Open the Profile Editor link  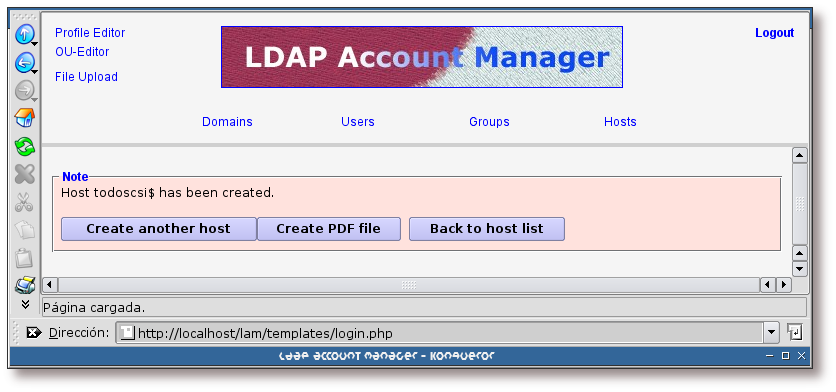90,33
